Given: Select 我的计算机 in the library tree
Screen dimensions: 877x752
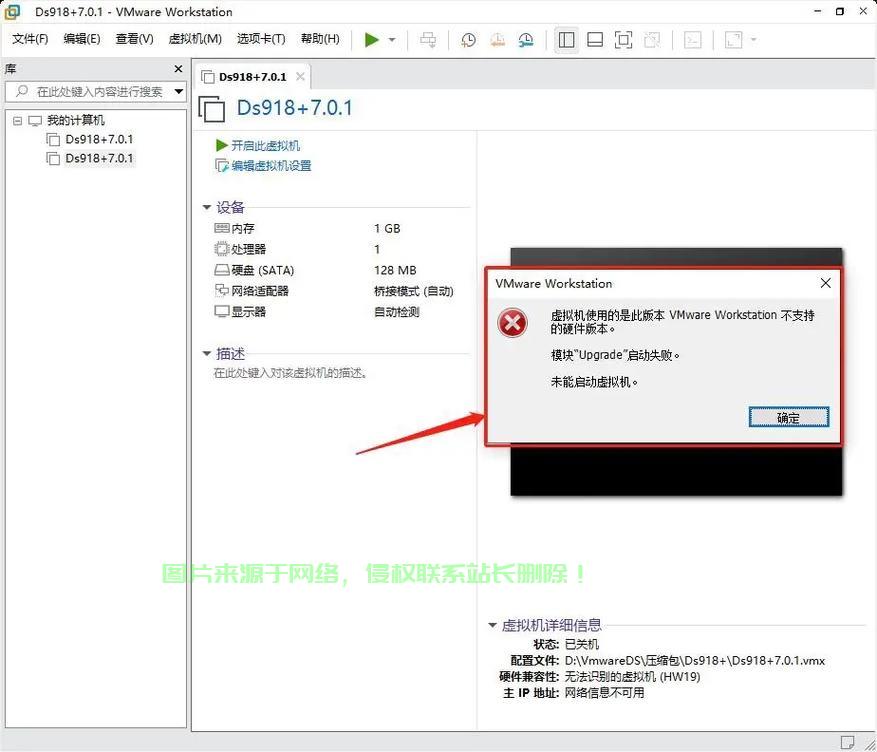Looking at the screenshot, I should (x=76, y=120).
